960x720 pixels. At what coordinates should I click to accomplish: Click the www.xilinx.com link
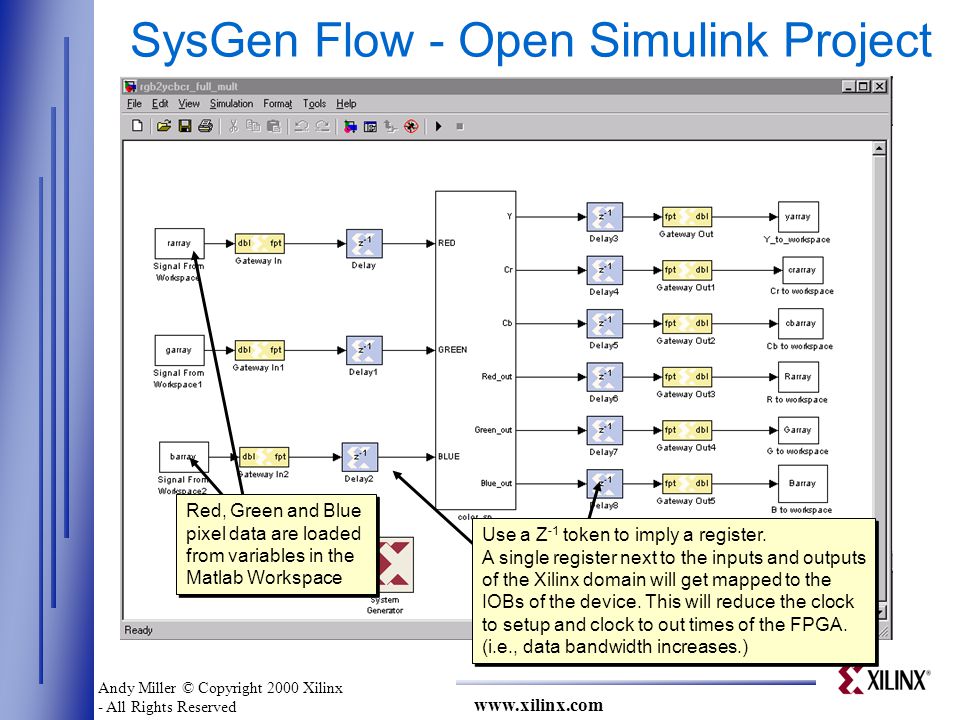click(x=538, y=705)
